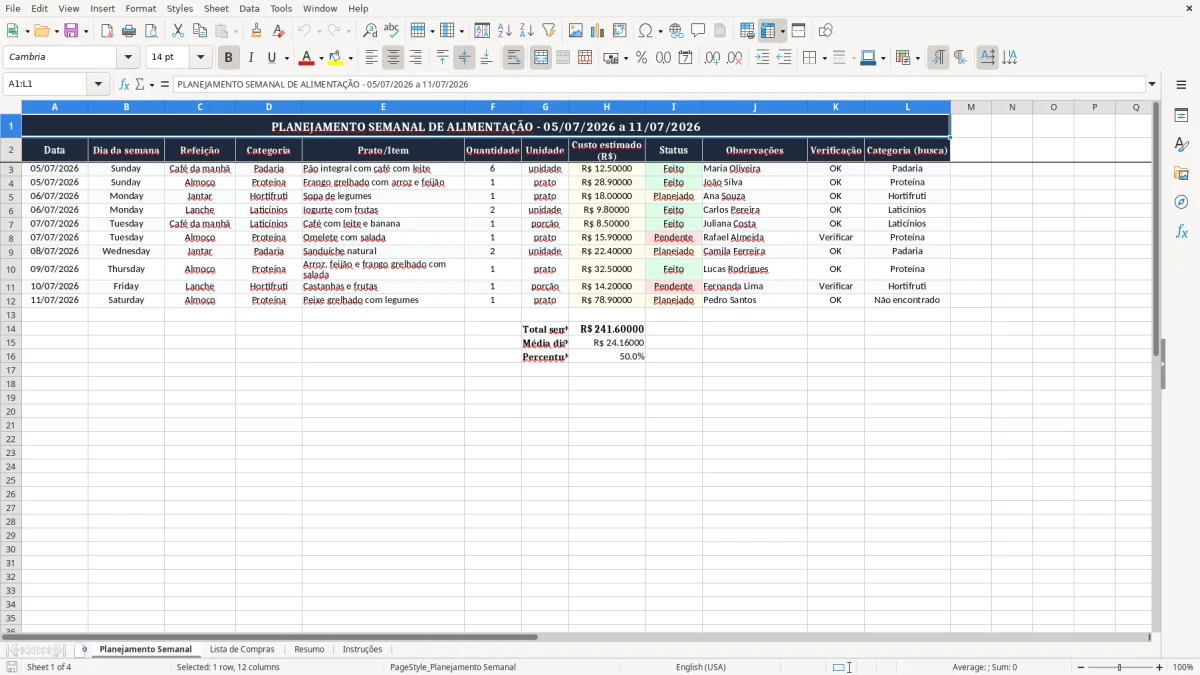
Task: Insert a comment with the speech-bubble icon
Action: point(698,31)
